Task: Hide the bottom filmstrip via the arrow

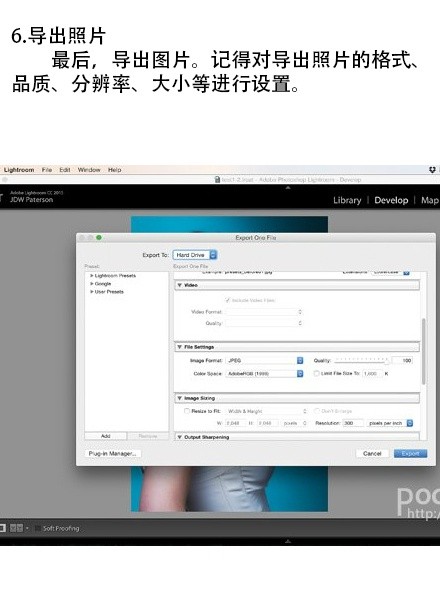Action: pos(288,541)
